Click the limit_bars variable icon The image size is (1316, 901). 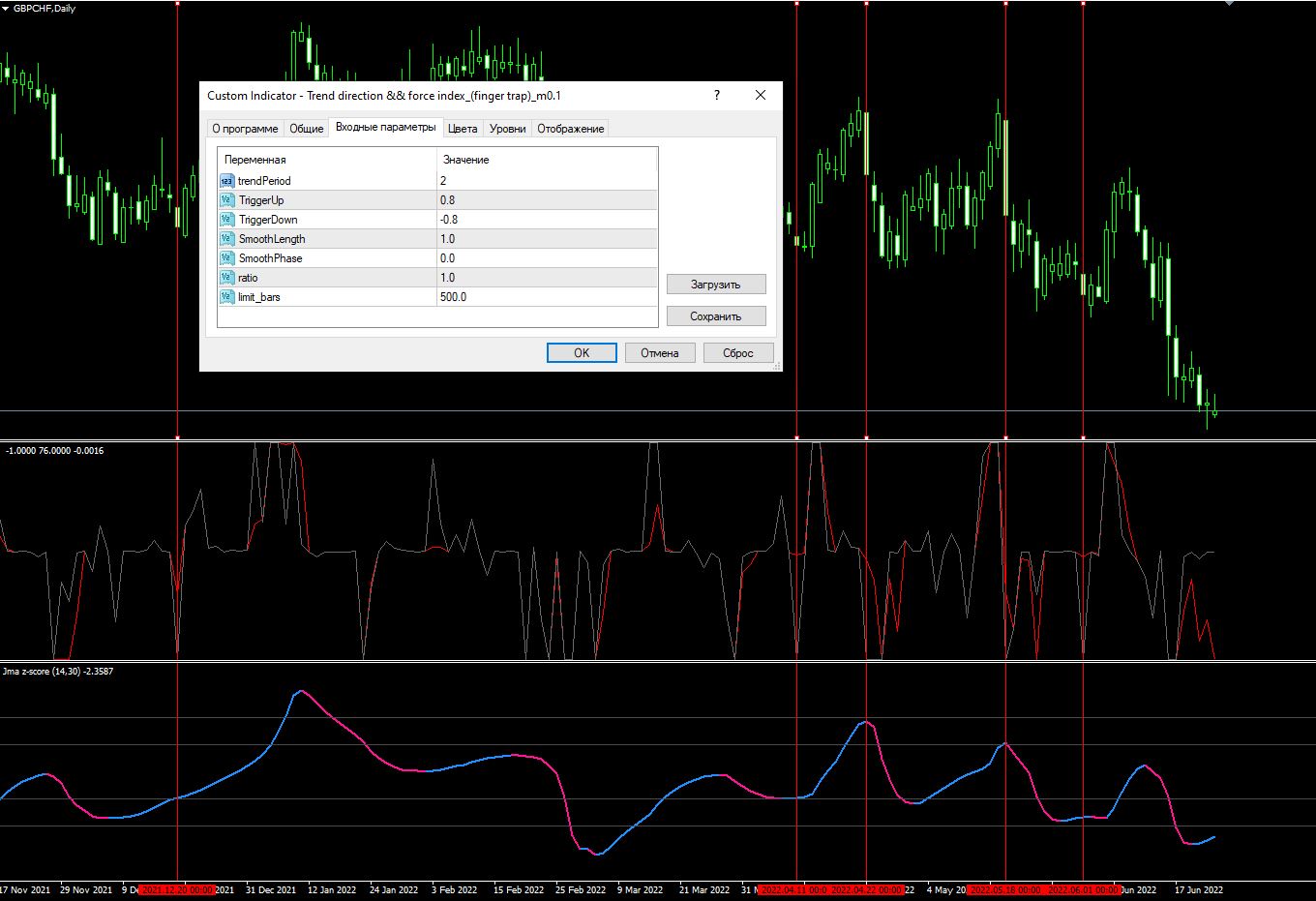pos(227,297)
